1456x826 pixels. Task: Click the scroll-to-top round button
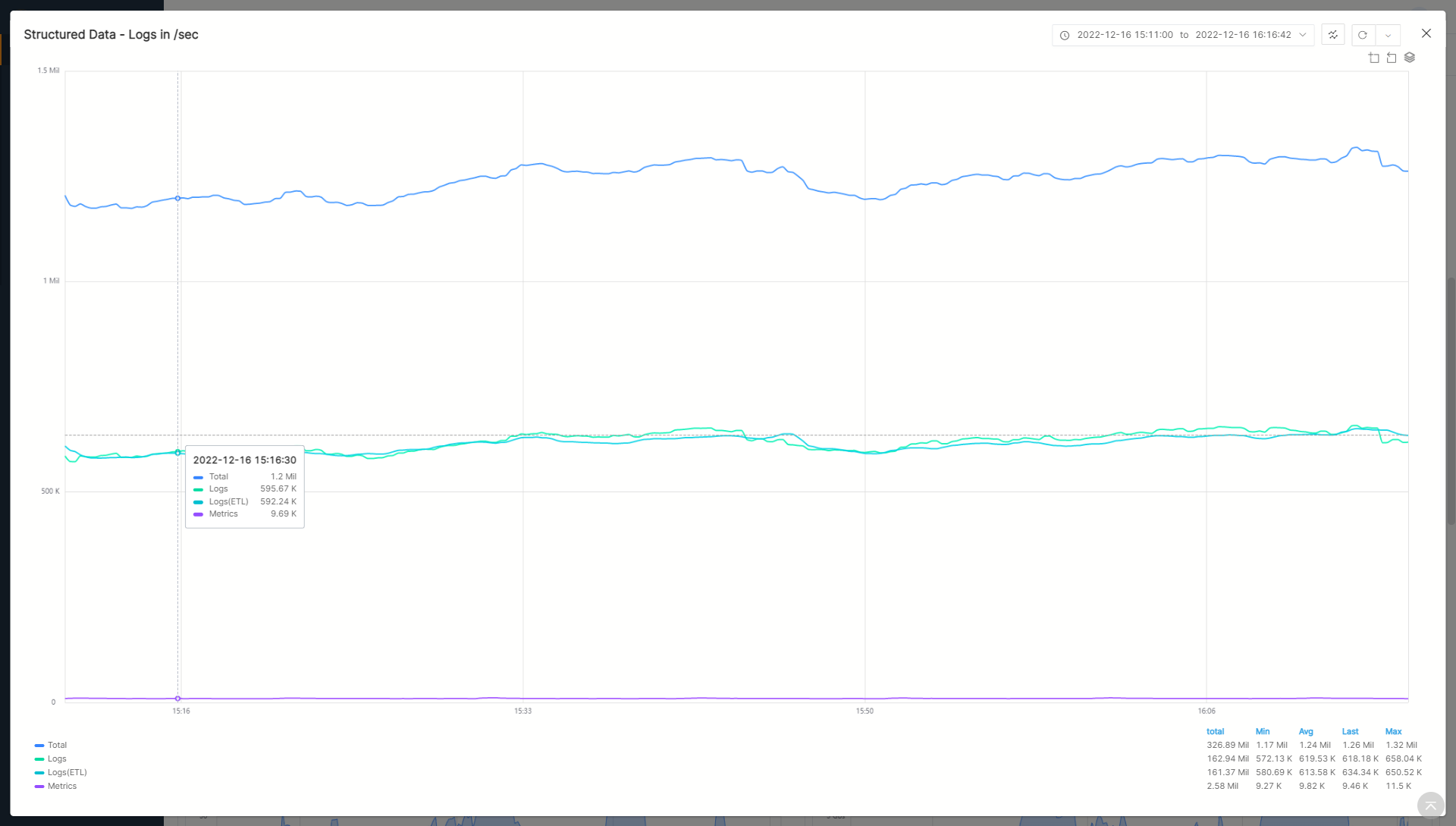point(1430,806)
